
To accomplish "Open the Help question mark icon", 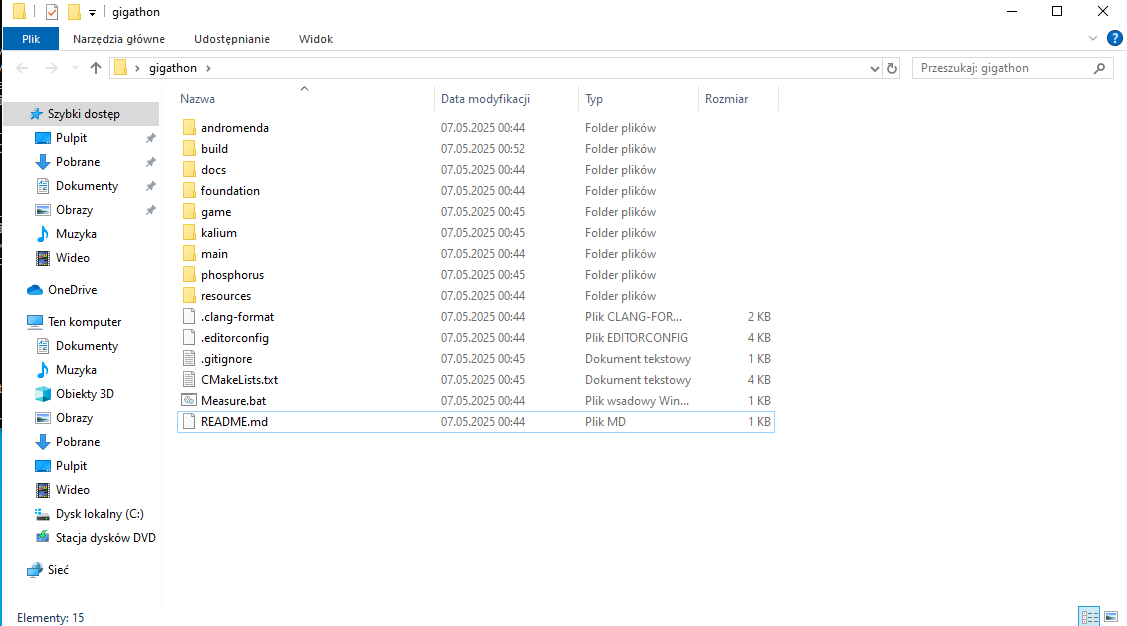I will click(x=1114, y=38).
